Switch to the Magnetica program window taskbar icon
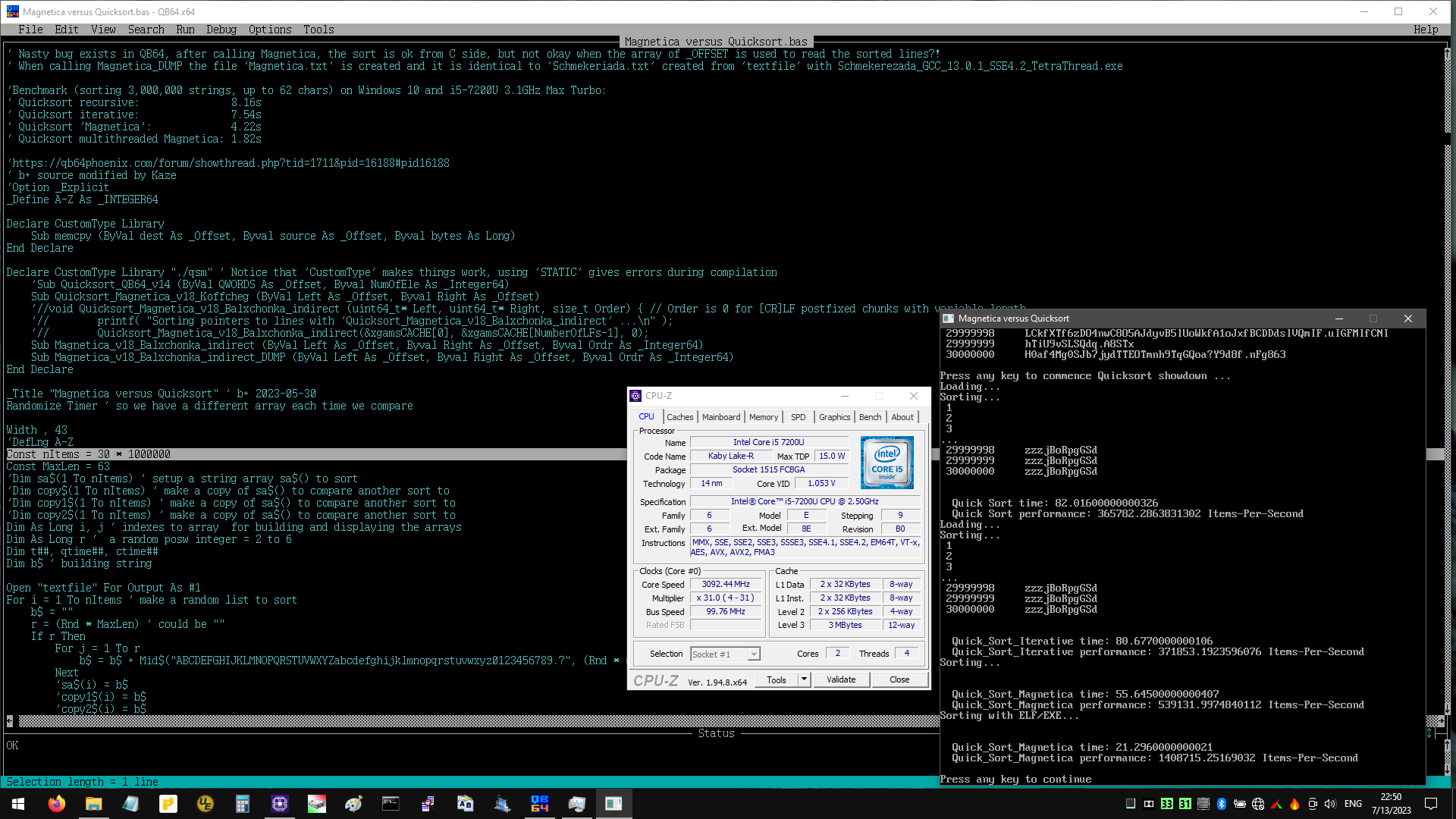Image resolution: width=1456 pixels, height=819 pixels. click(x=613, y=804)
